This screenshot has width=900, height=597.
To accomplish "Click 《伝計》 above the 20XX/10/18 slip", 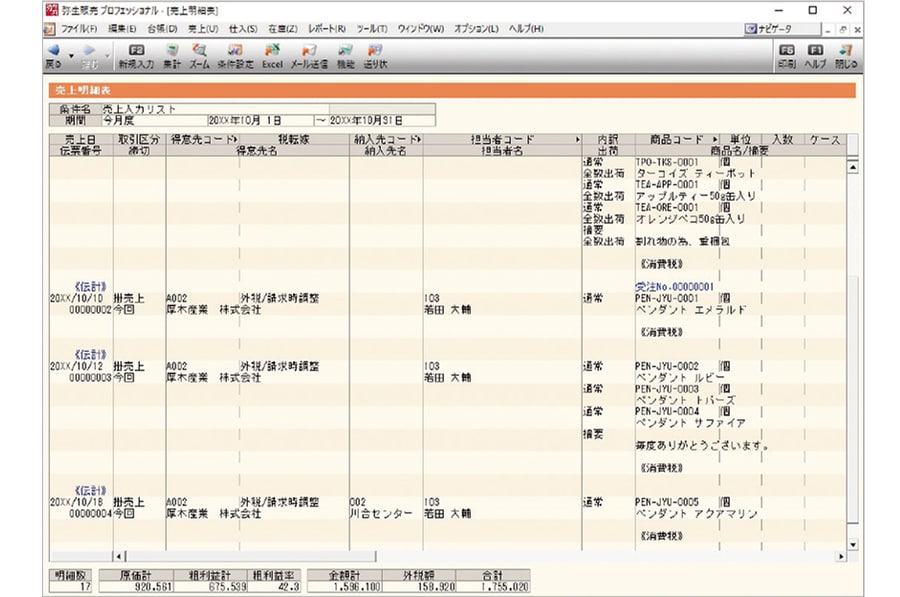I will [91, 490].
